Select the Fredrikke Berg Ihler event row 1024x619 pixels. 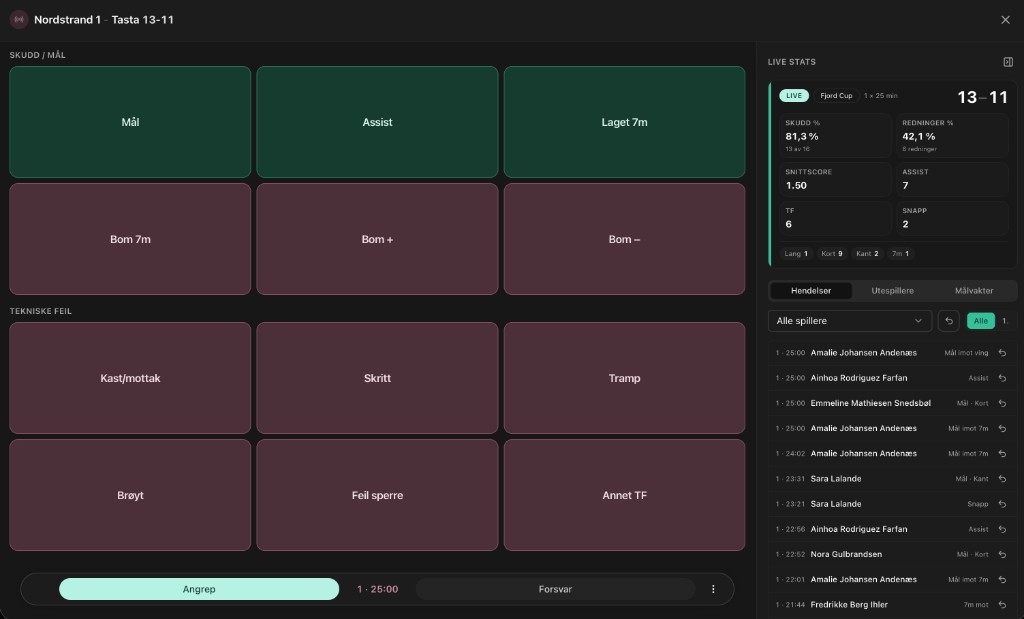click(892, 605)
